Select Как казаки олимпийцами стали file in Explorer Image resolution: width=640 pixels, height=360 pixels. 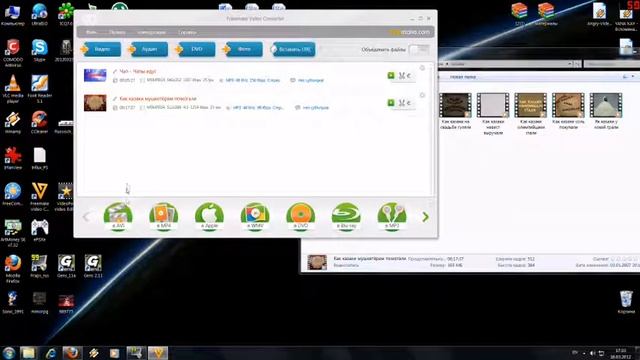pos(531,114)
